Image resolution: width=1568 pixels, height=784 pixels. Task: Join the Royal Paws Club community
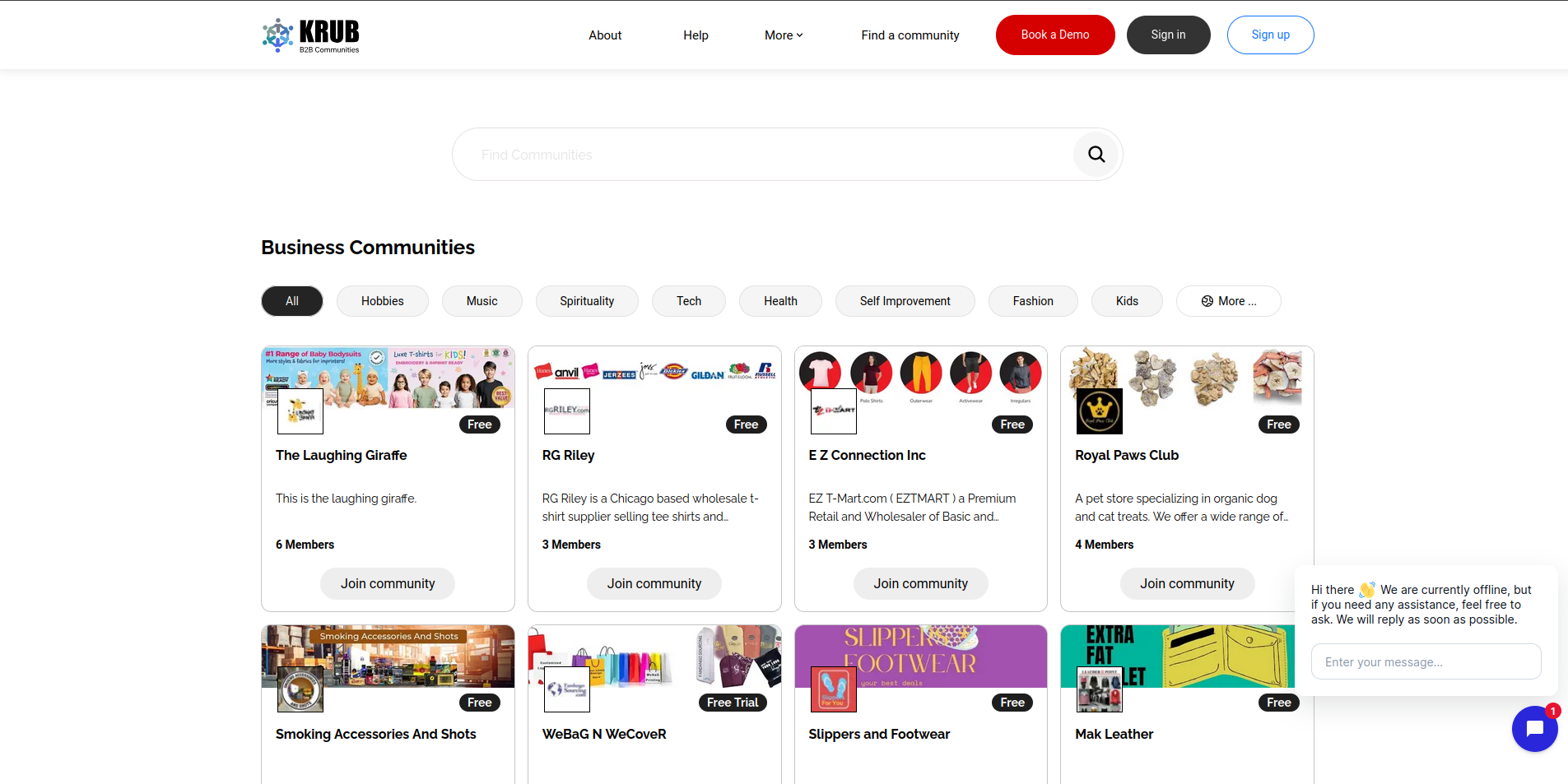pyautogui.click(x=1187, y=583)
